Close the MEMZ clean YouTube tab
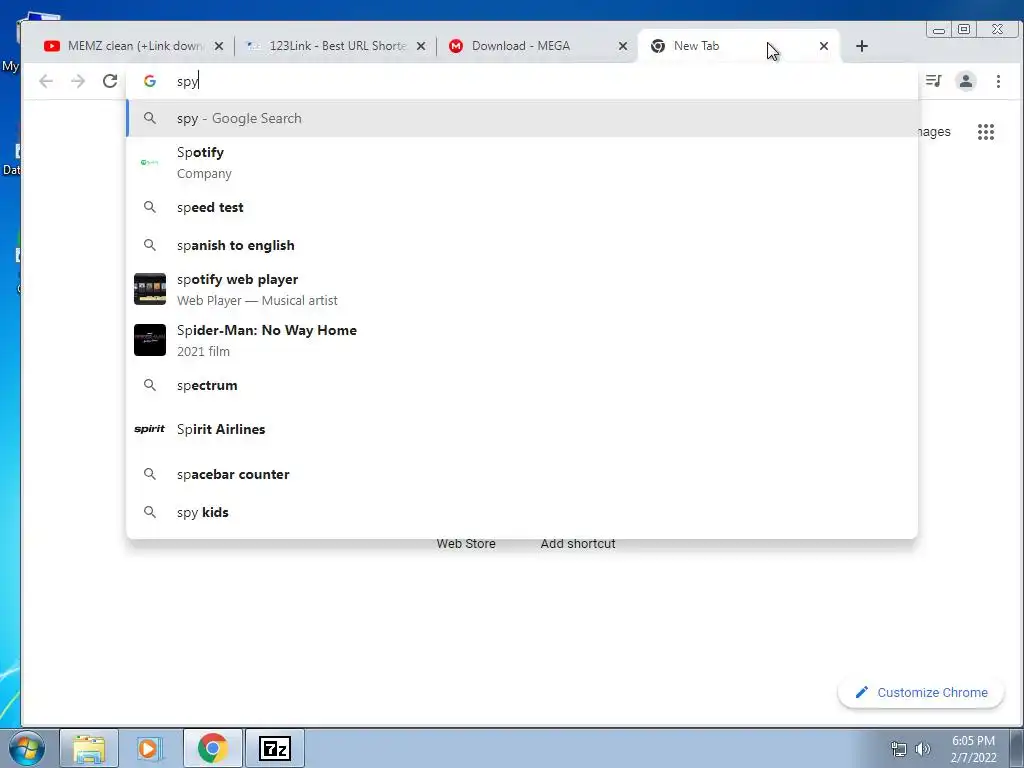The height and width of the screenshot is (768, 1024). (x=219, y=46)
